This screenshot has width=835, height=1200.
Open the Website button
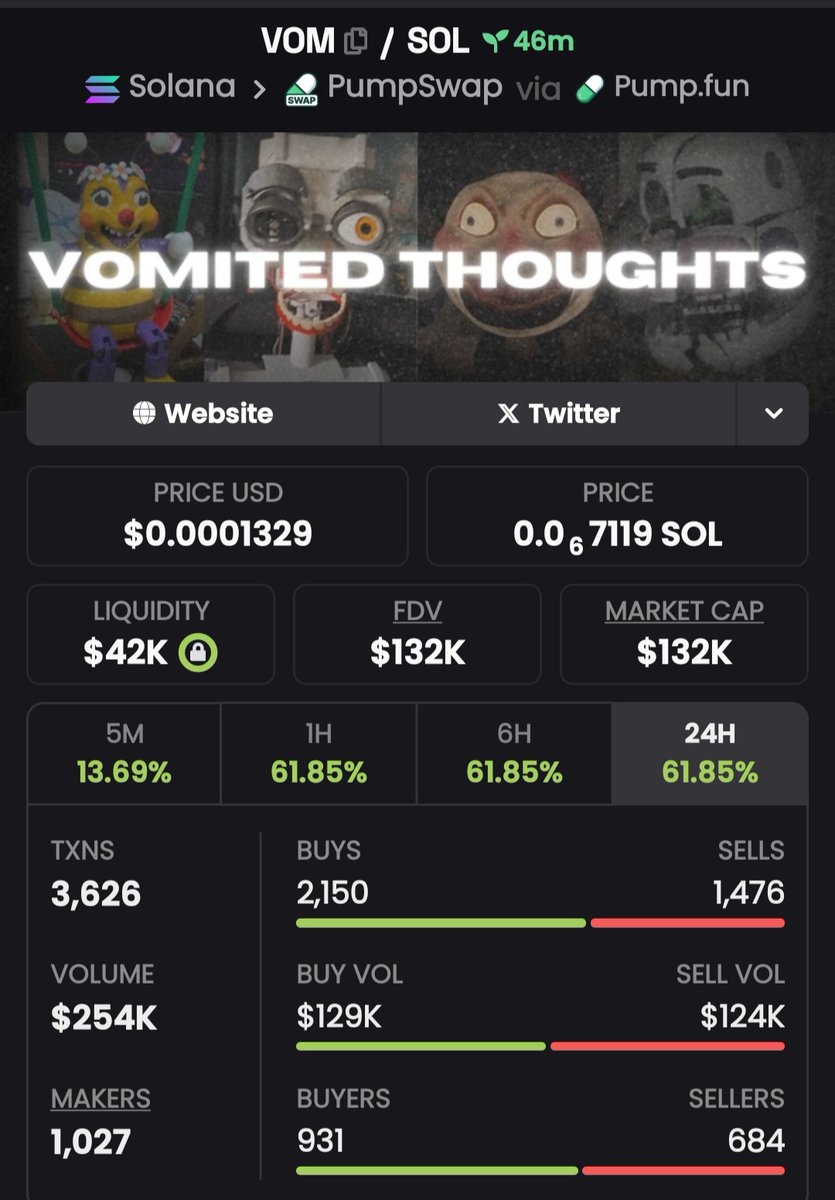click(x=203, y=413)
